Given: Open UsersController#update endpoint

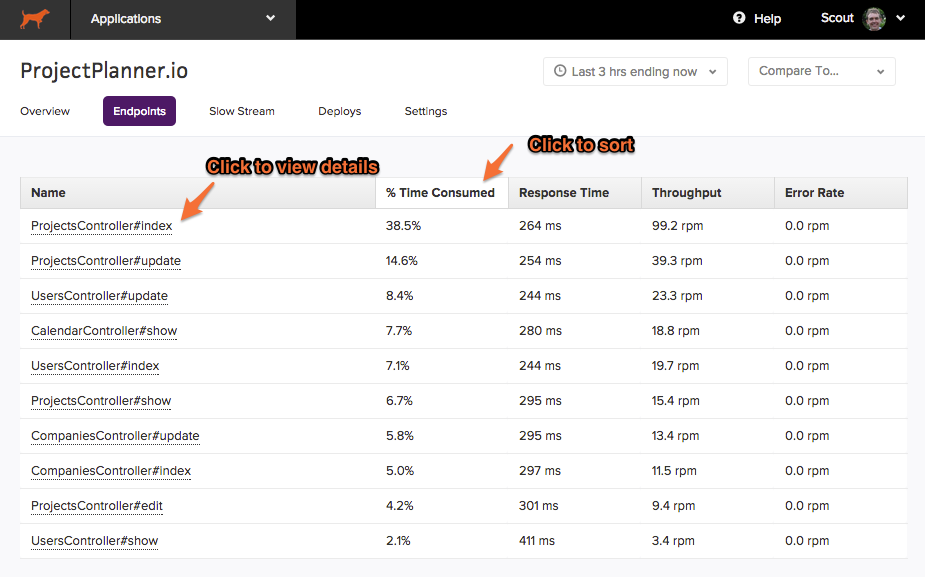Looking at the screenshot, I should pyautogui.click(x=99, y=296).
